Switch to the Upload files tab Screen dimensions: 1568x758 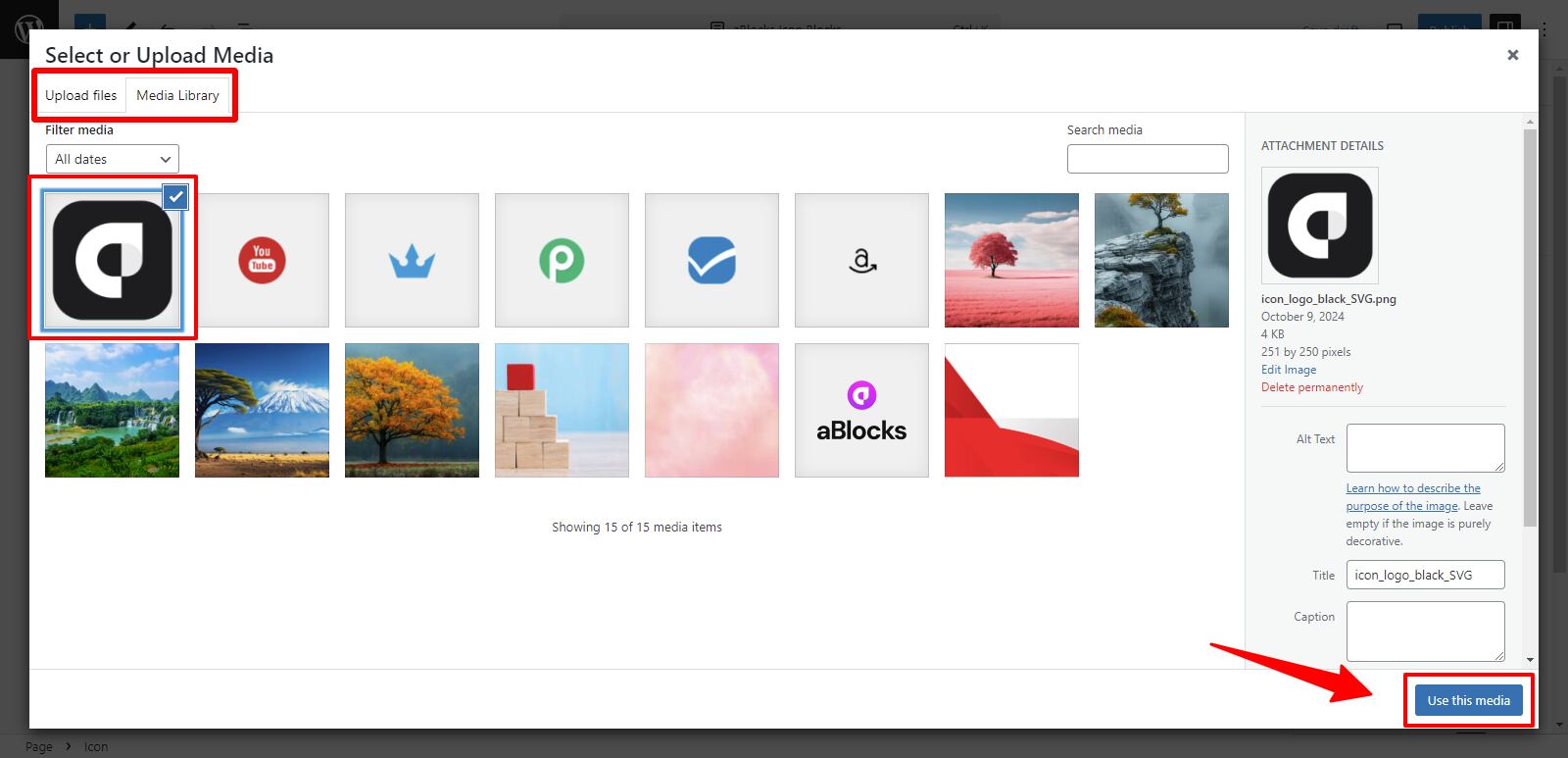[80, 95]
